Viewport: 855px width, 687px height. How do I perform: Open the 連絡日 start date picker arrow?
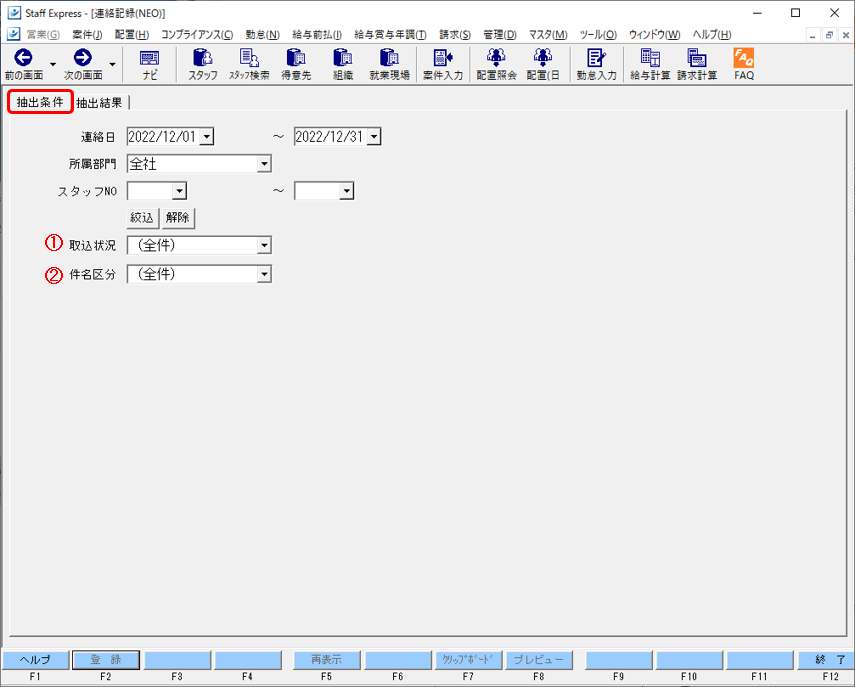207,136
